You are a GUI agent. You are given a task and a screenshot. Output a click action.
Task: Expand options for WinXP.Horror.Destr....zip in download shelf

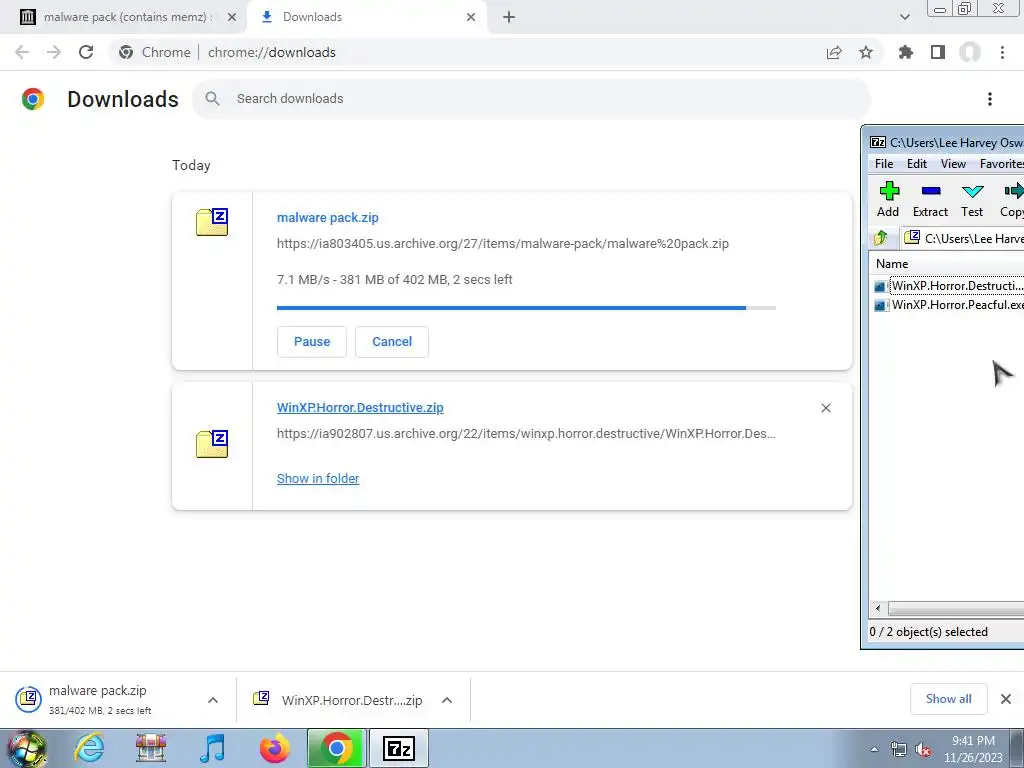pyautogui.click(x=447, y=700)
